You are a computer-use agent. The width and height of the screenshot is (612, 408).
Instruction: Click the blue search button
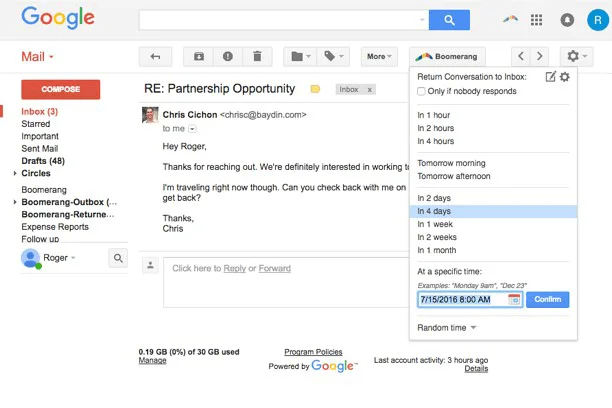coord(449,20)
